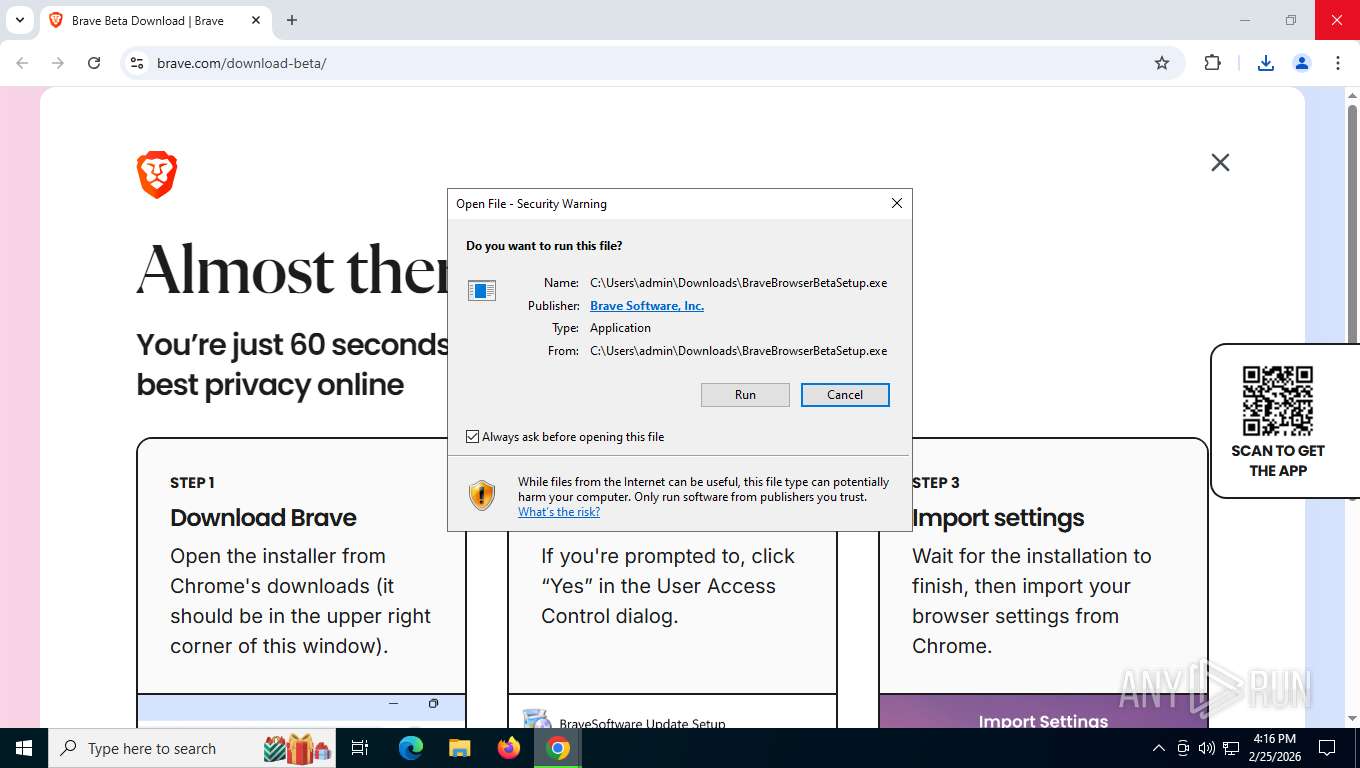Open the network tray icon
Viewport: 1360px width, 768px height.
1230,748
